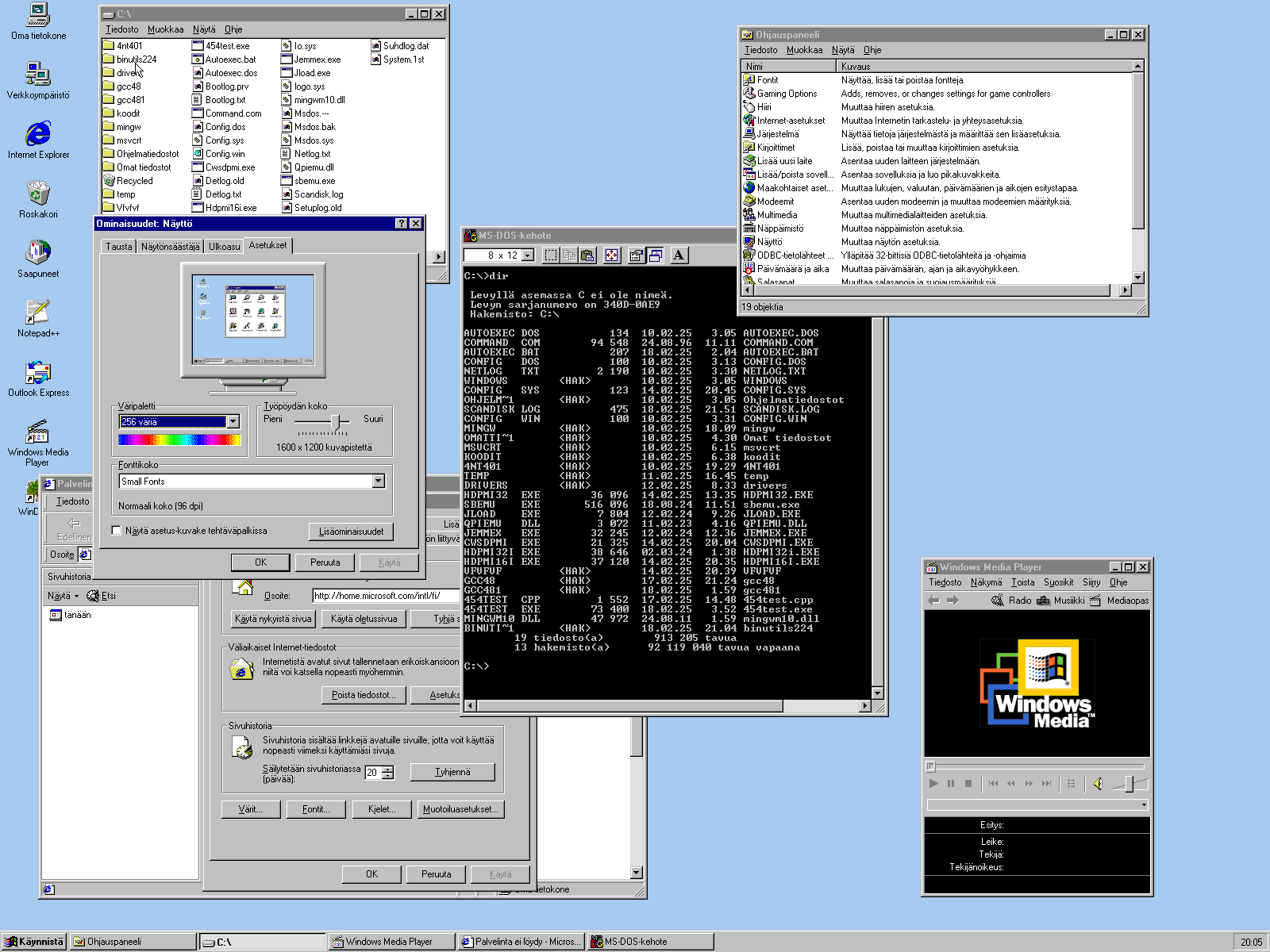Open the Näytä dropdown in Sivuhistoria pane
Image resolution: width=1270 pixels, height=952 pixels.
click(x=63, y=596)
